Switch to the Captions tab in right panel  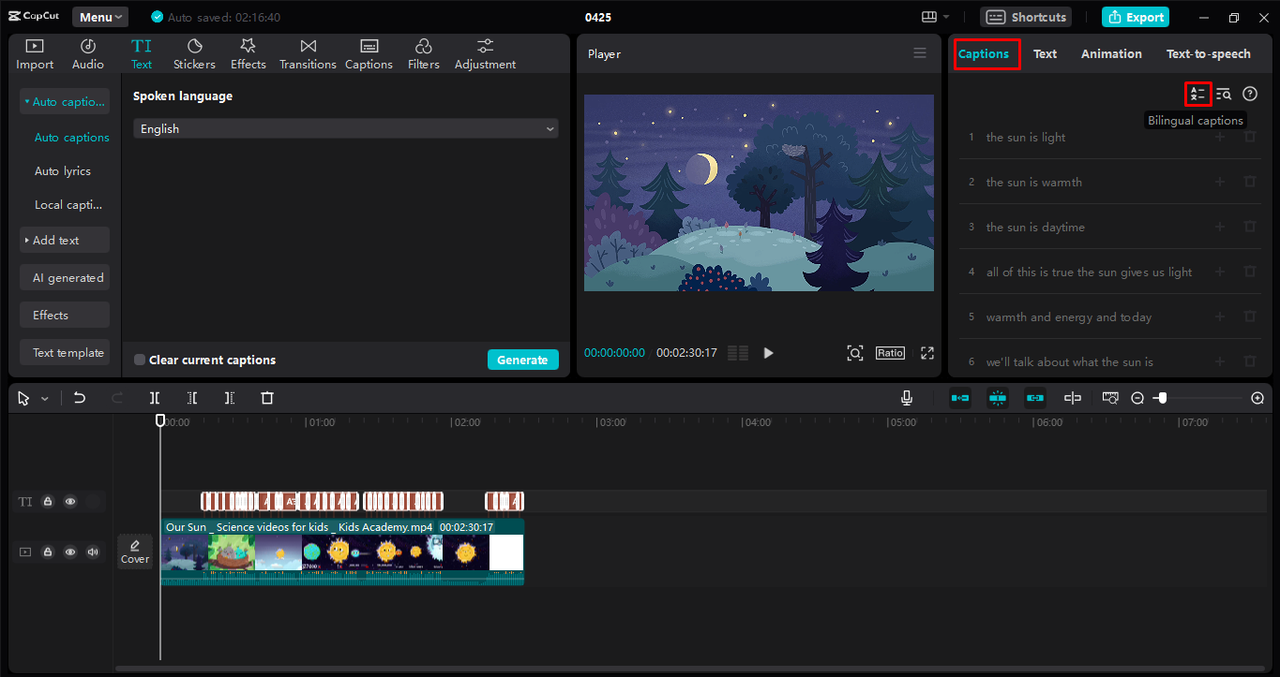[984, 54]
